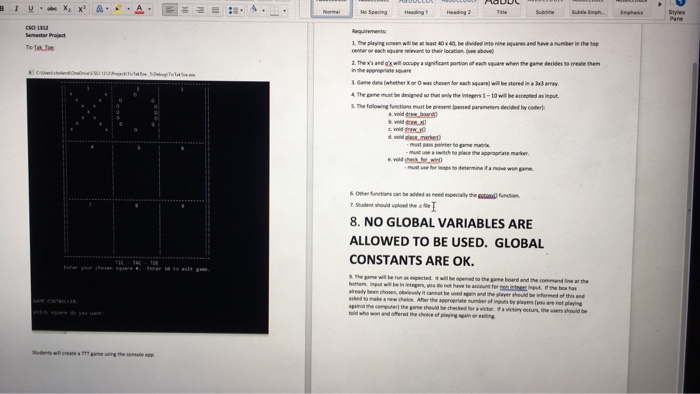Apply the Subtle Emphasis style

[588, 9]
